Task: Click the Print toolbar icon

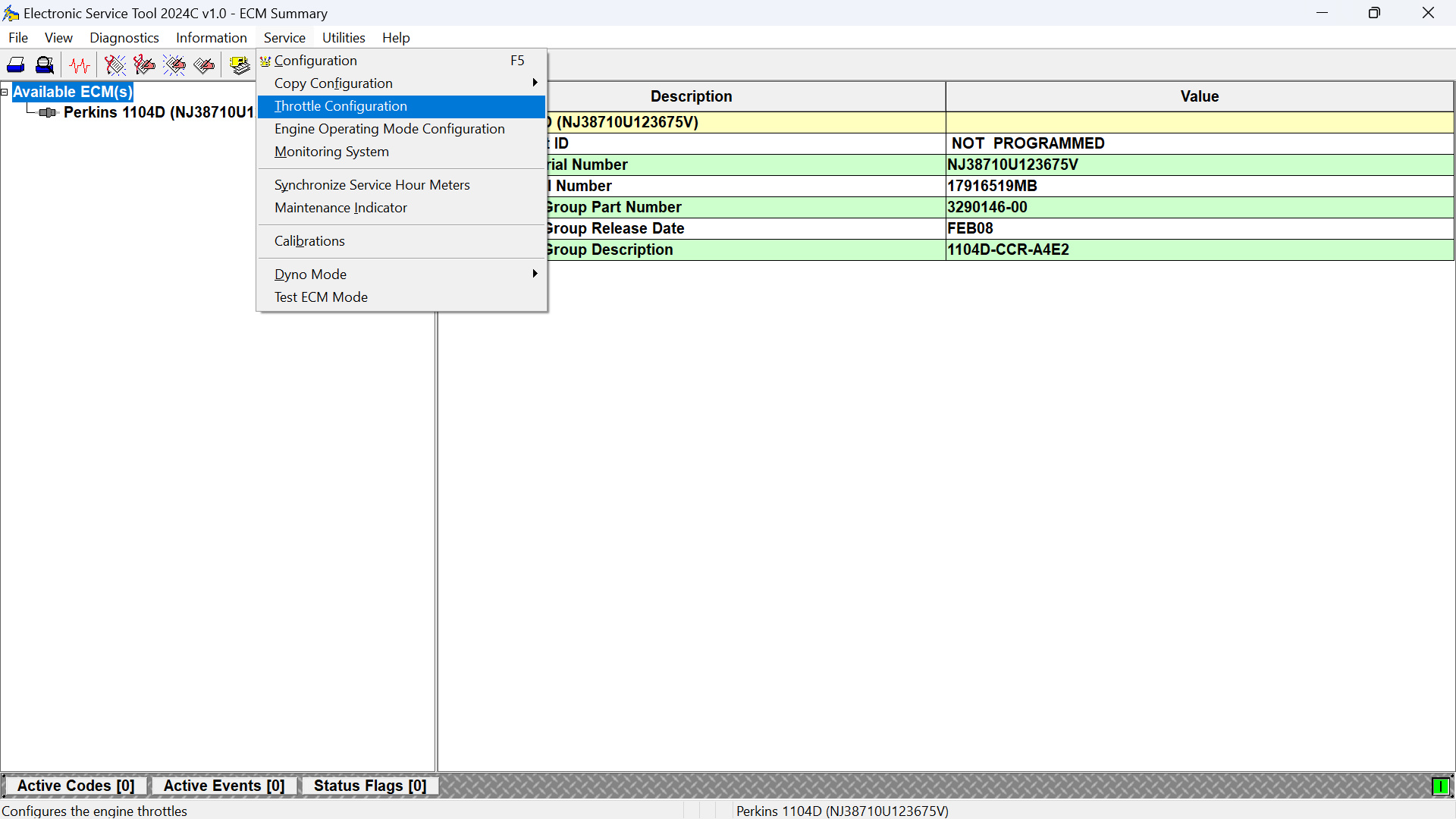Action: coord(16,65)
